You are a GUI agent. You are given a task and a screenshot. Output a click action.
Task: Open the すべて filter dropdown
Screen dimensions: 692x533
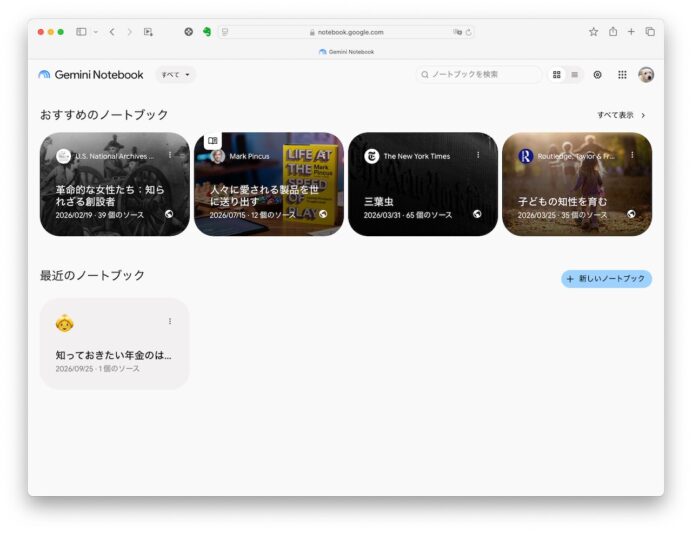tap(175, 75)
